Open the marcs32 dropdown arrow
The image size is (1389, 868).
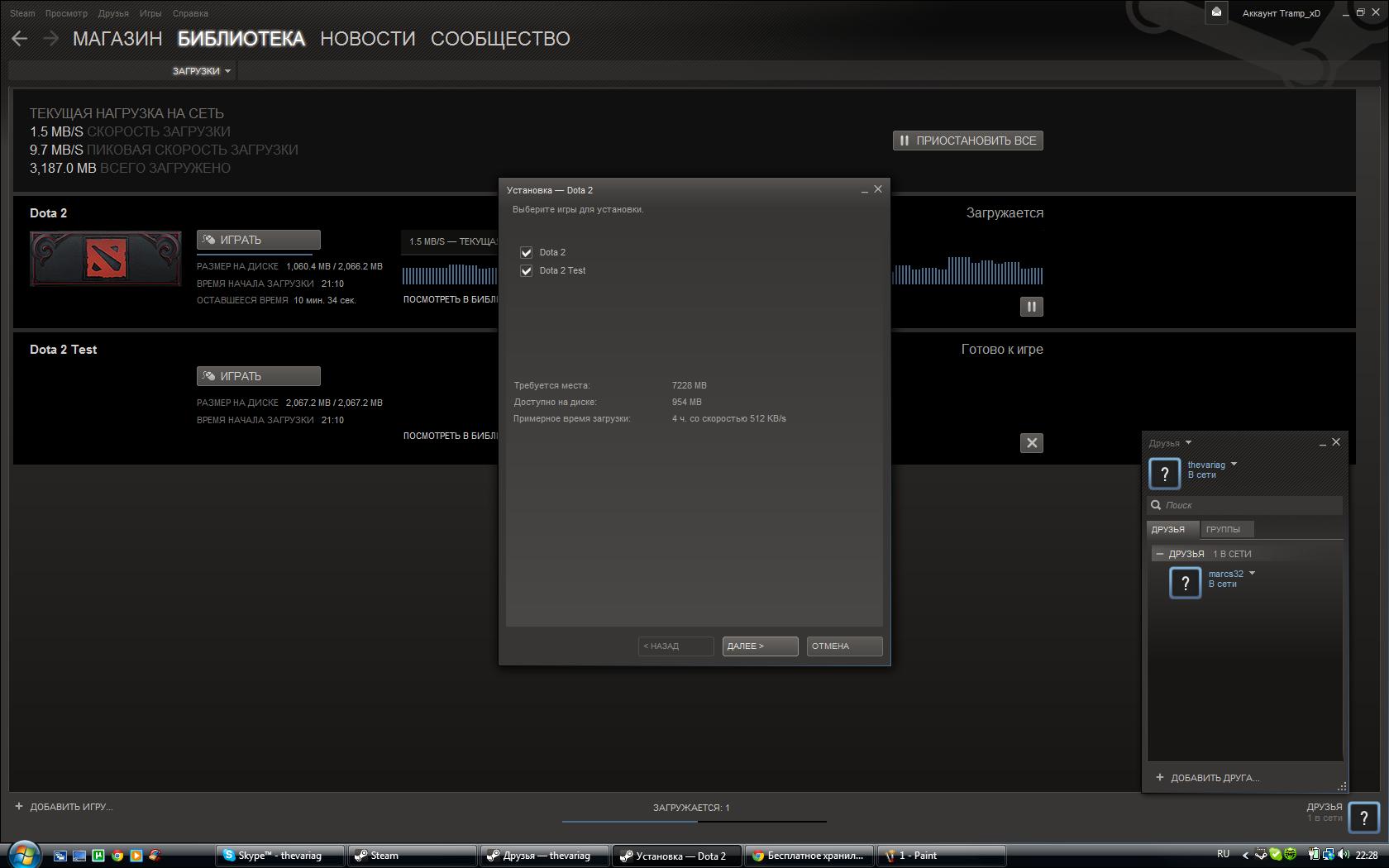1252,573
